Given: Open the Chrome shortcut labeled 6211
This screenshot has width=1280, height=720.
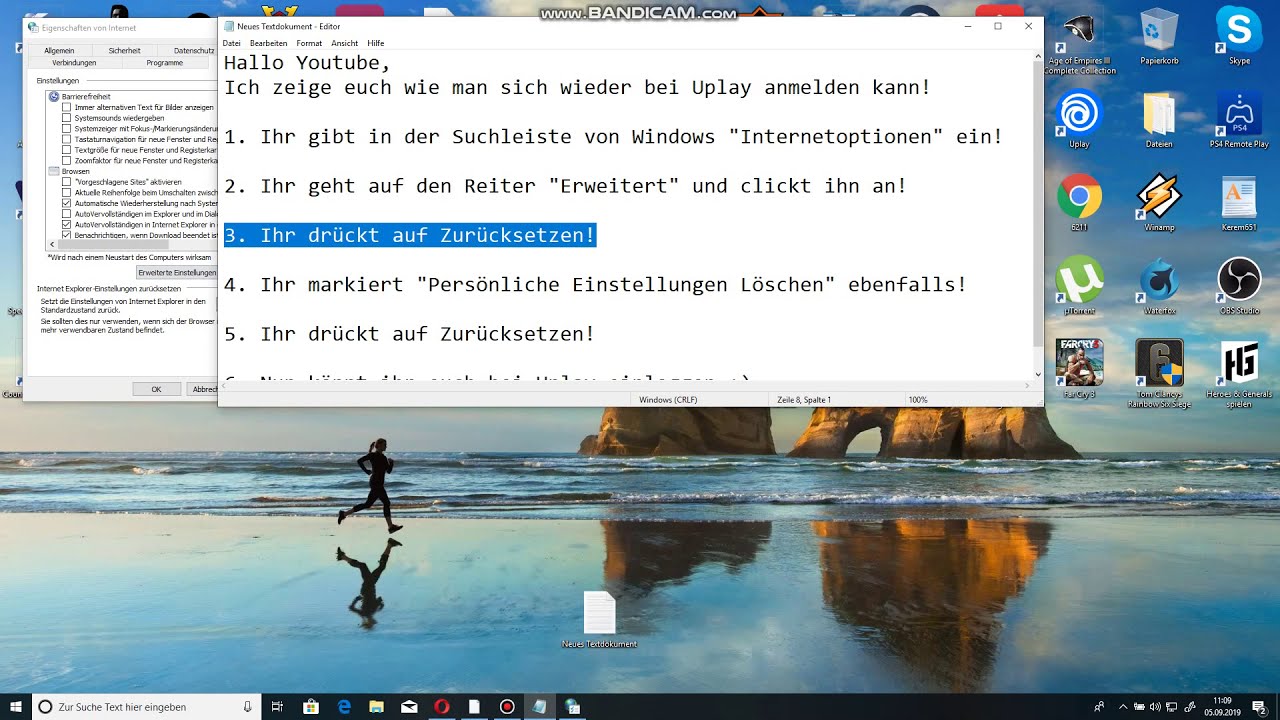Looking at the screenshot, I should pos(1079,202).
